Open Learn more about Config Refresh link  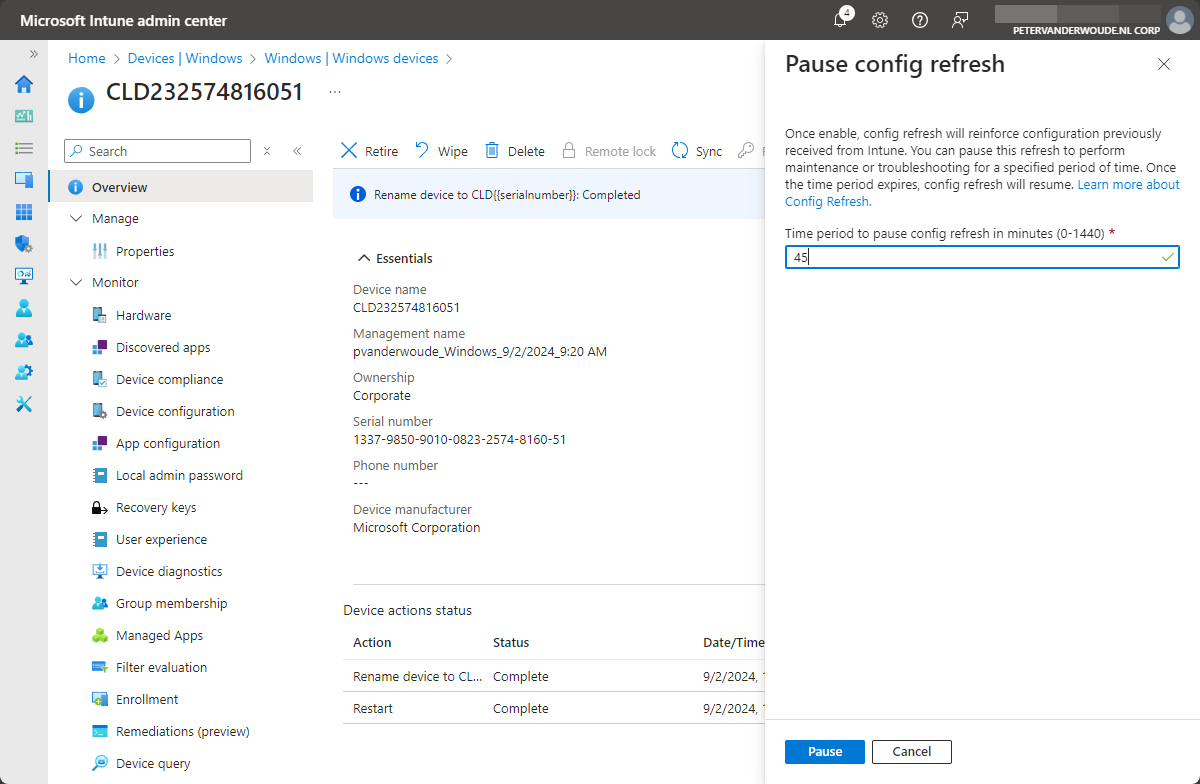[x=1128, y=185]
